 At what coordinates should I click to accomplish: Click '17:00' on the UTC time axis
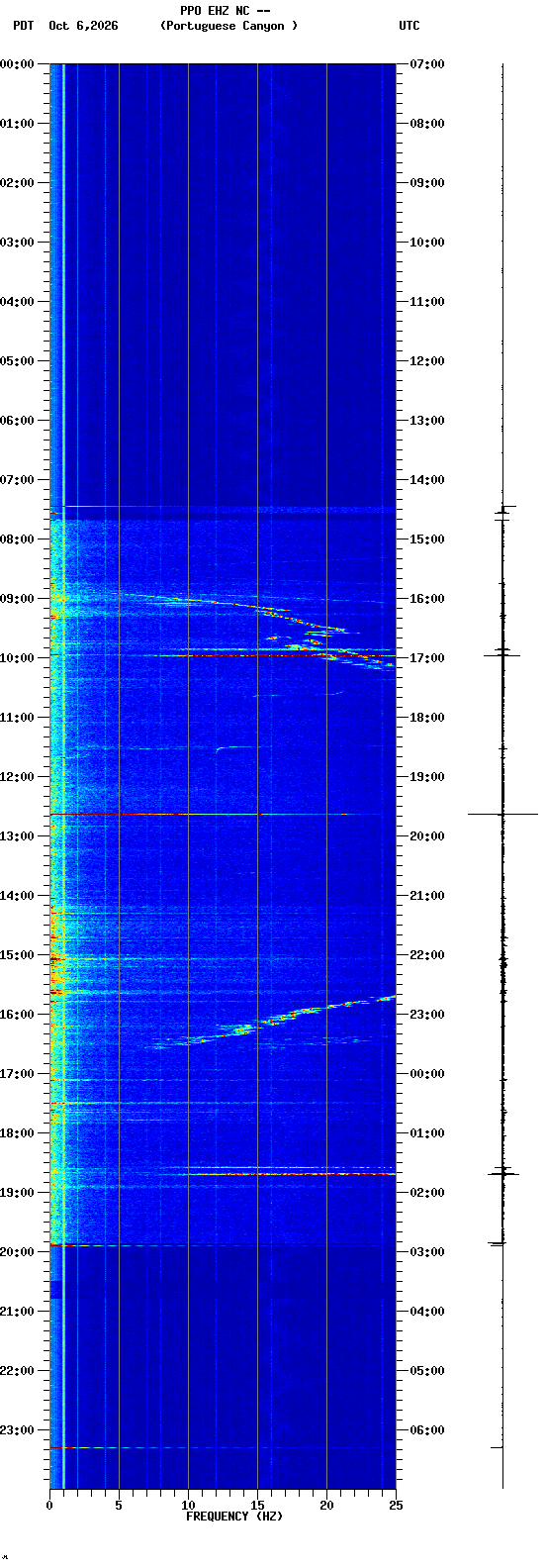(x=427, y=658)
